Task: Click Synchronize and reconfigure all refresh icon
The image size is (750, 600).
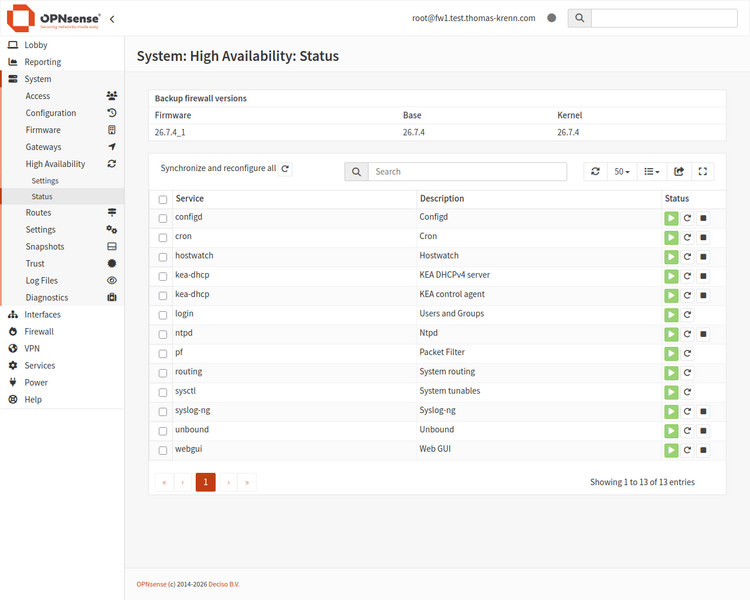Action: tap(285, 168)
